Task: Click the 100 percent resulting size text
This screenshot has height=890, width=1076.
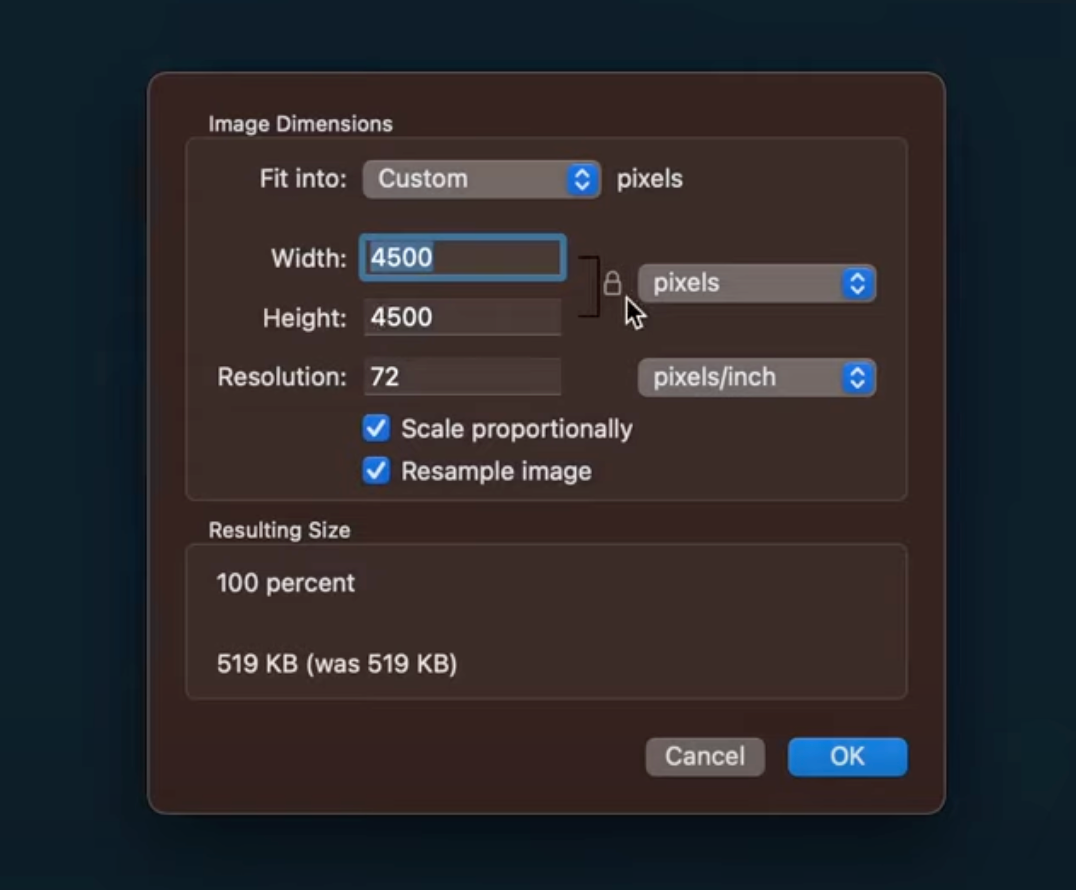Action: pyautogui.click(x=285, y=585)
